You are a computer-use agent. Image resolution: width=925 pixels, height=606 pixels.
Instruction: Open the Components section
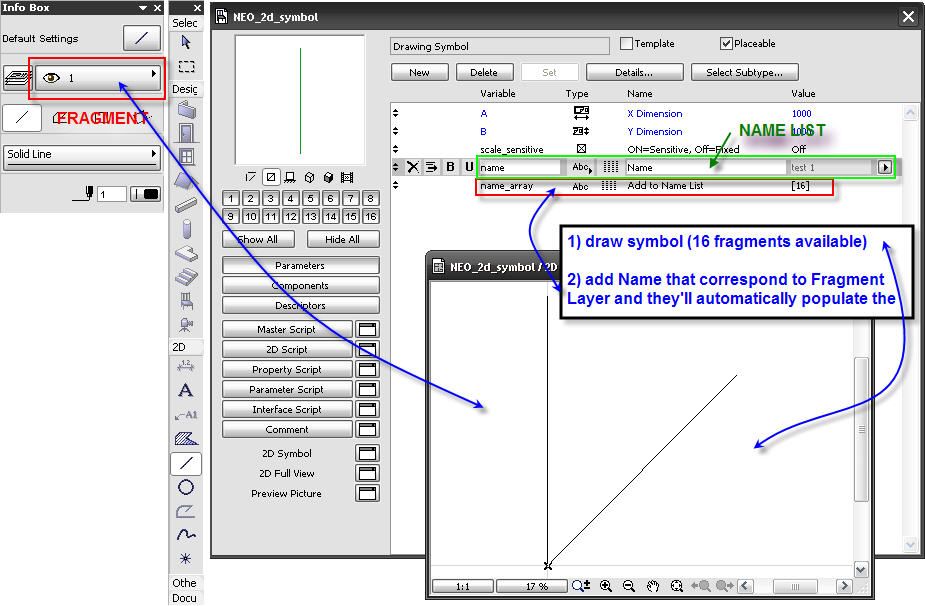tap(300, 286)
